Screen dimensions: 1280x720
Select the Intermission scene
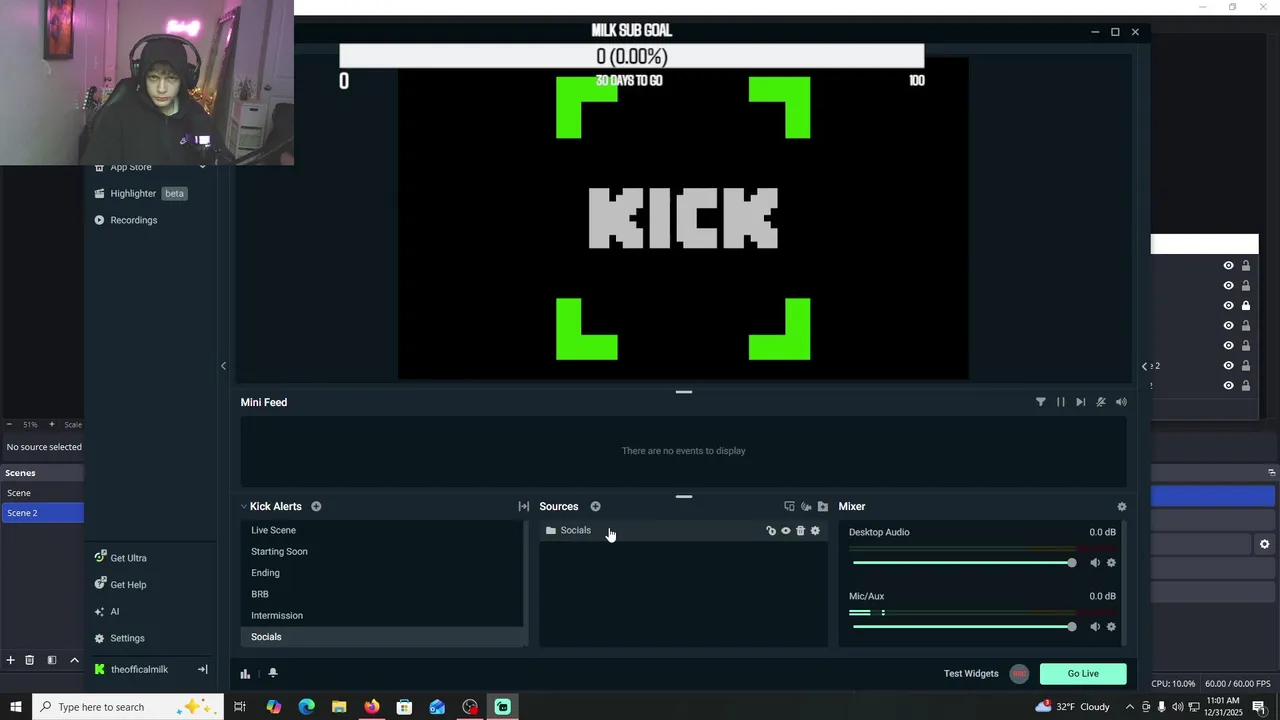click(x=382, y=615)
